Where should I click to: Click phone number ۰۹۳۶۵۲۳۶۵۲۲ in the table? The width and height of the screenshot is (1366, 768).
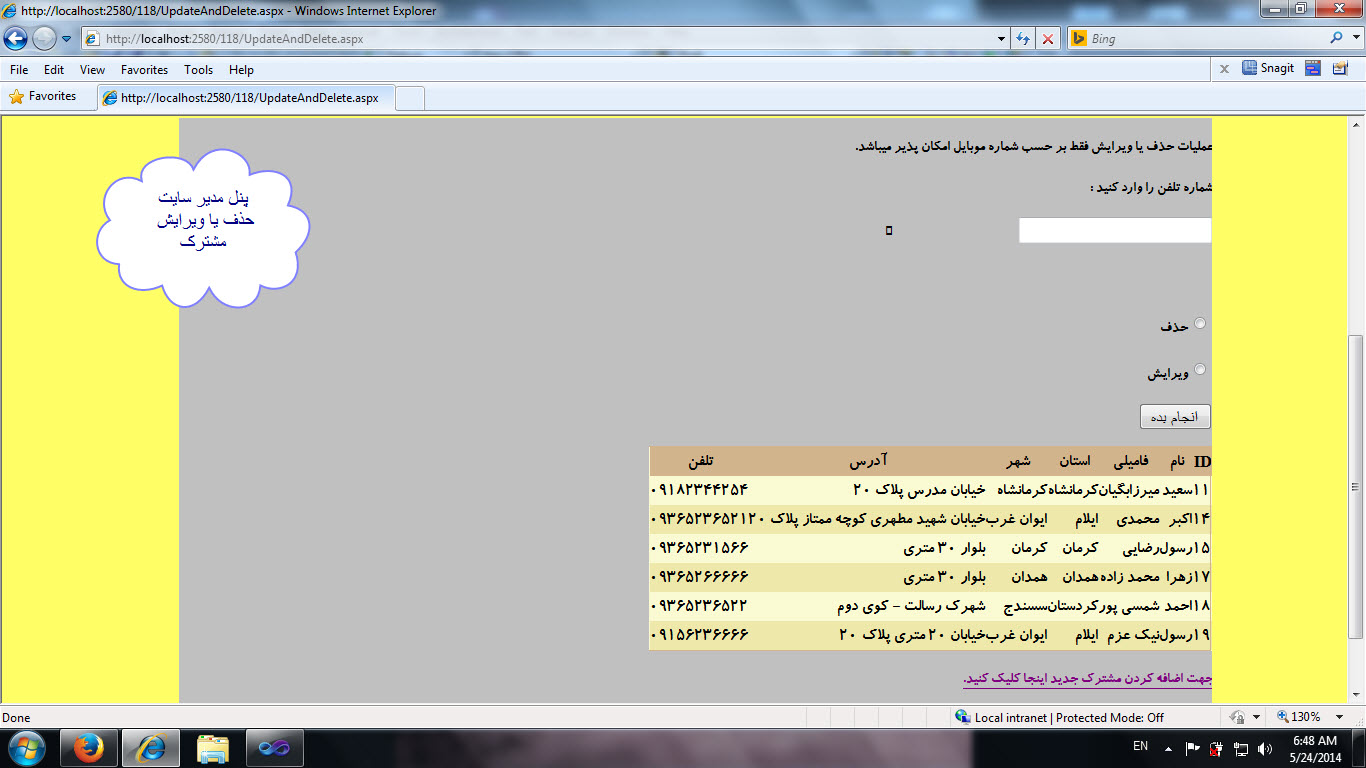(699, 606)
